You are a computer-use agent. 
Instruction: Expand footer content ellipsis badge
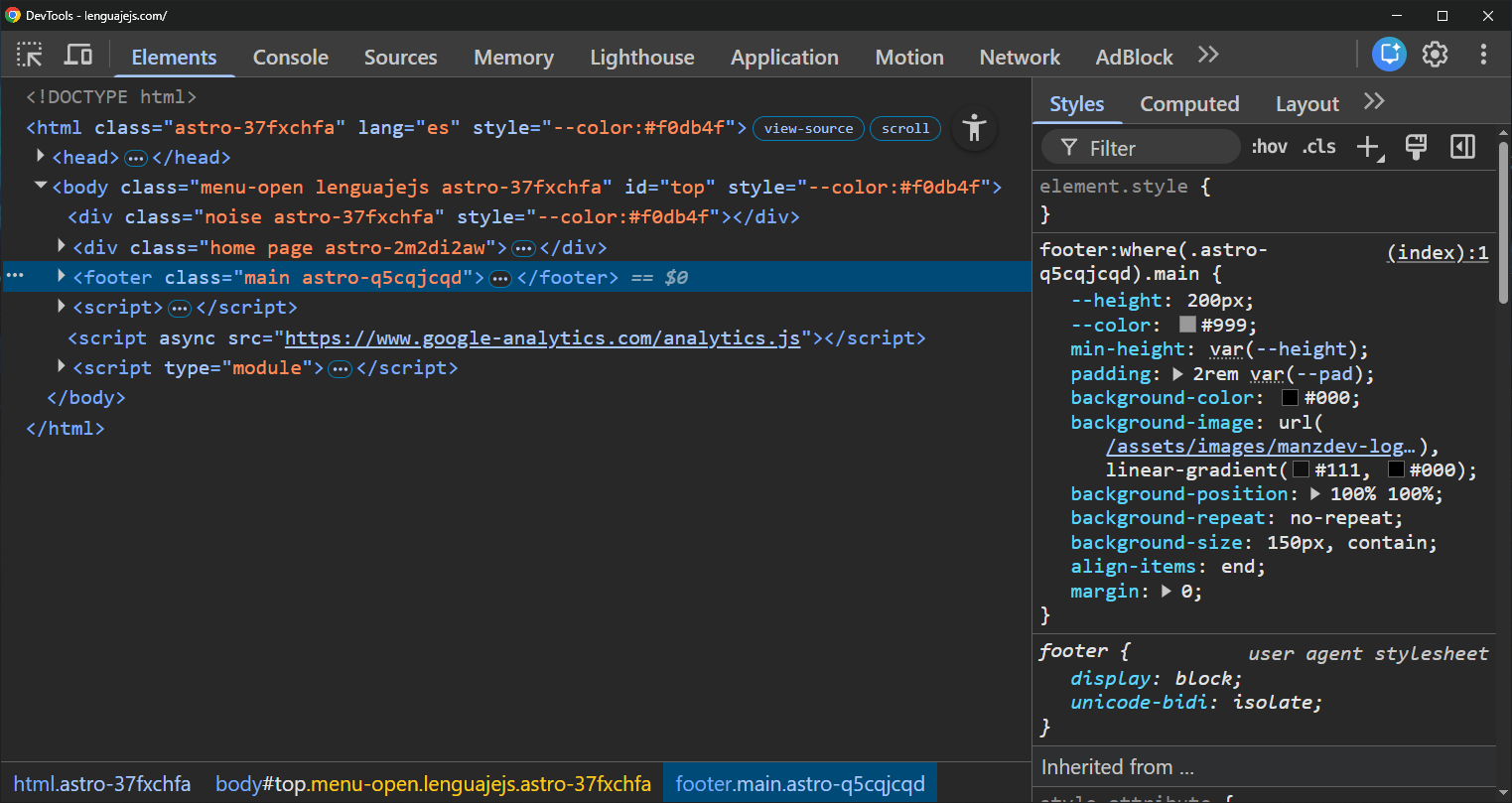point(500,278)
